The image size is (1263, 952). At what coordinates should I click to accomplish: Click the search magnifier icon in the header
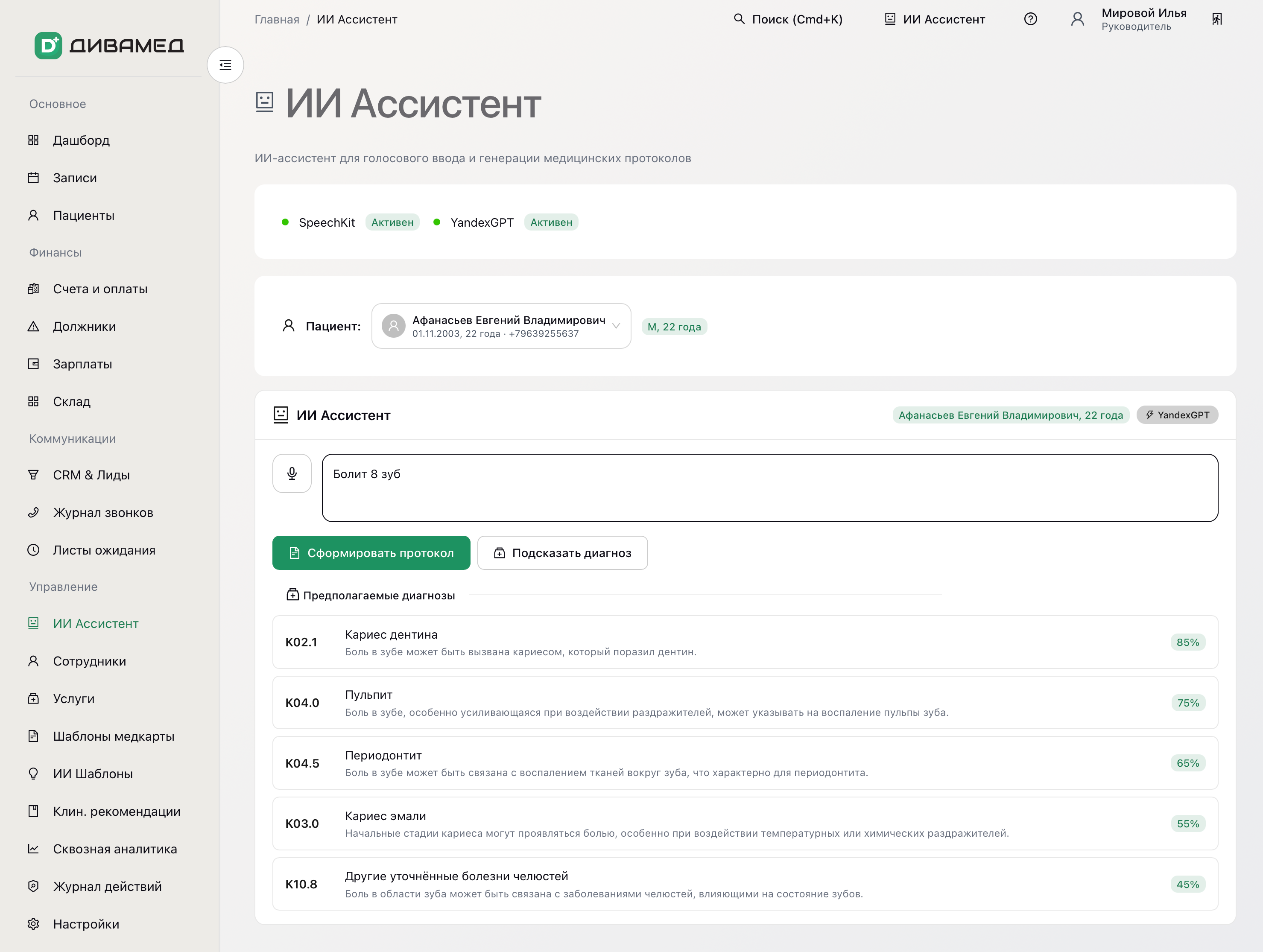coord(739,19)
